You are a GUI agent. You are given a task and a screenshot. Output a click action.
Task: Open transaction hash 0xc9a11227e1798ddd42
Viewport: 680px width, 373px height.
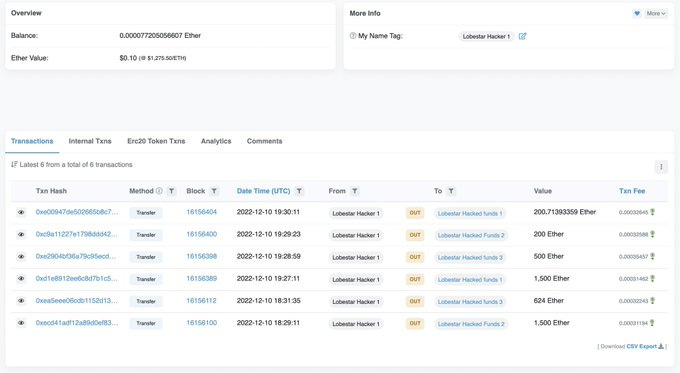(x=77, y=234)
